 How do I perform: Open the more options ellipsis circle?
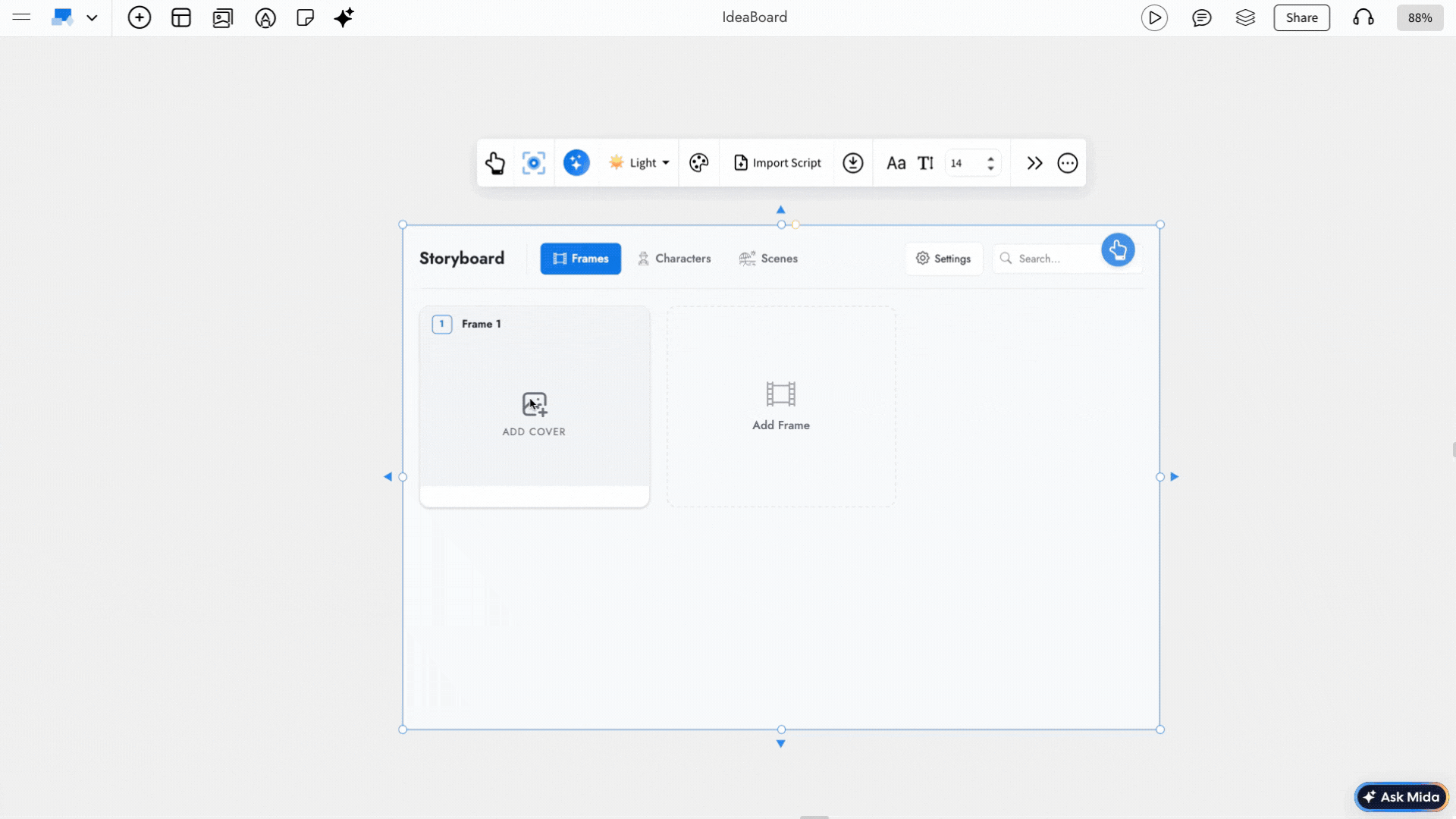pyautogui.click(x=1067, y=163)
